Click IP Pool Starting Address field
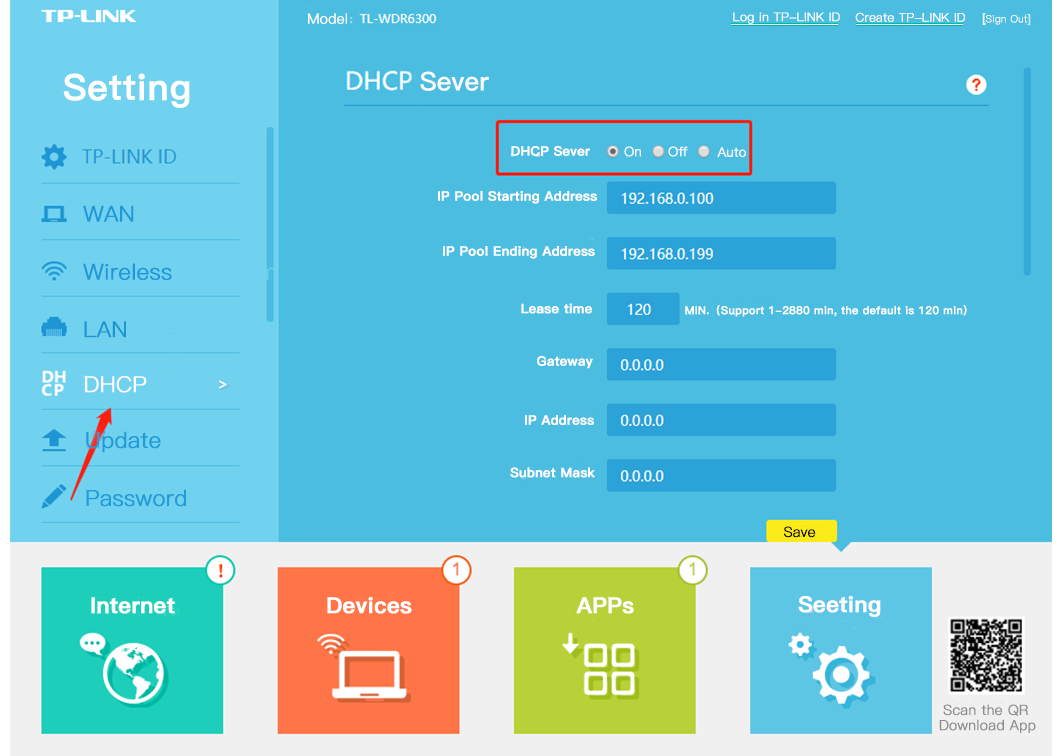Viewport: 1062px width, 756px height. 721,198
